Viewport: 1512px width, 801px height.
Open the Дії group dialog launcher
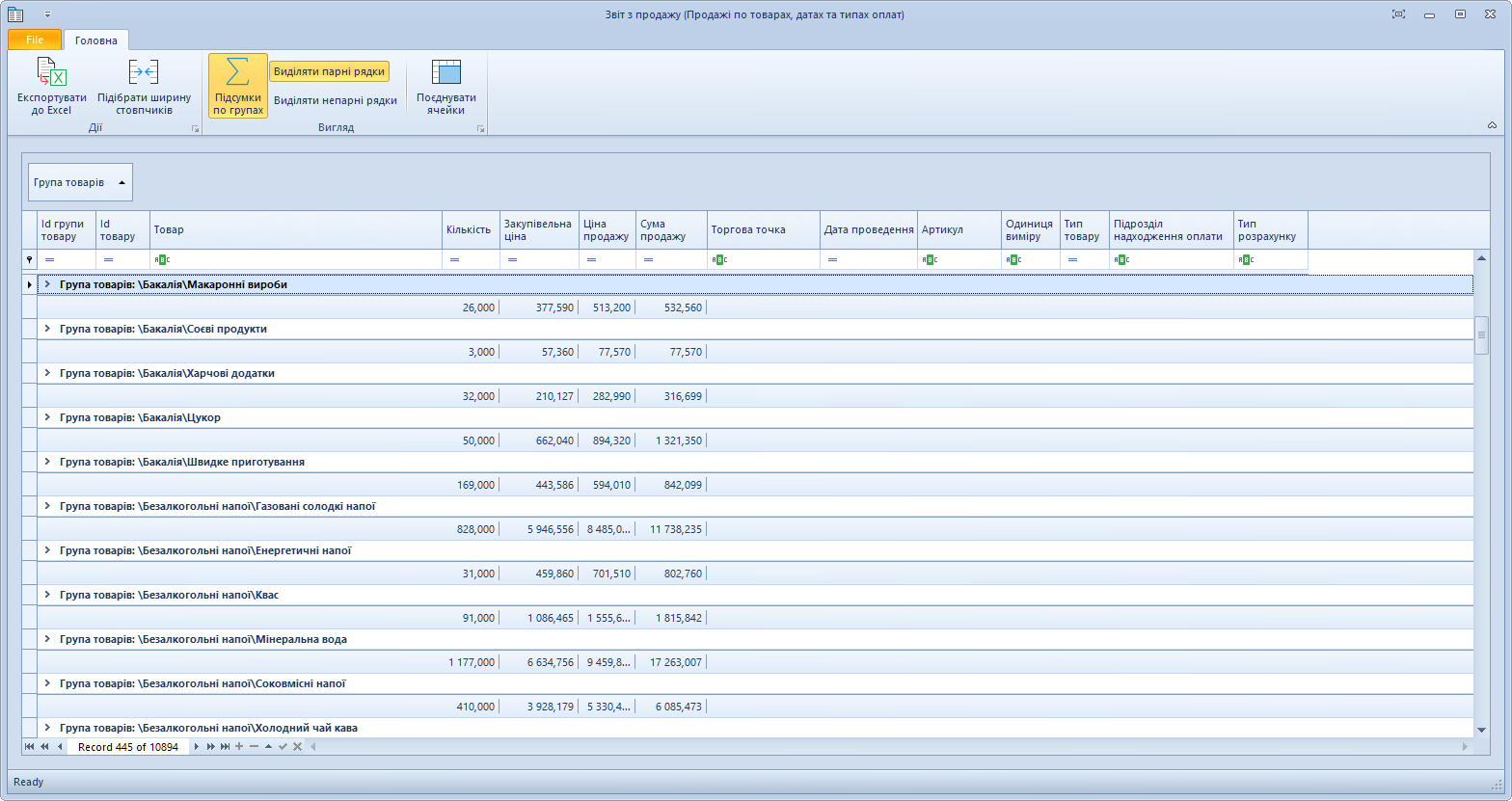[x=195, y=128]
